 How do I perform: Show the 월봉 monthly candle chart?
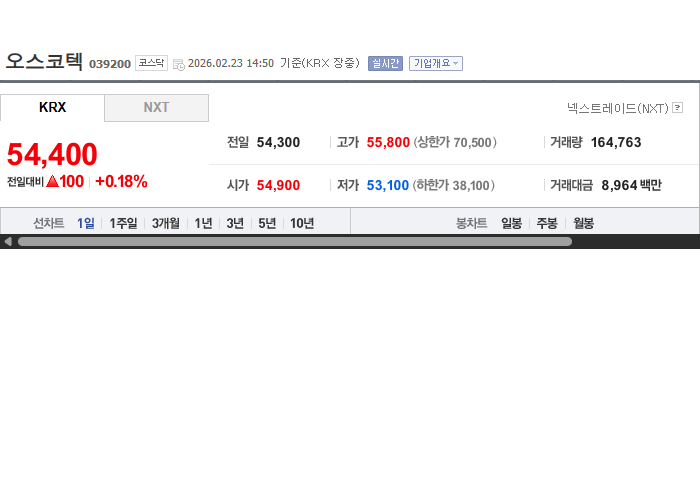(583, 223)
